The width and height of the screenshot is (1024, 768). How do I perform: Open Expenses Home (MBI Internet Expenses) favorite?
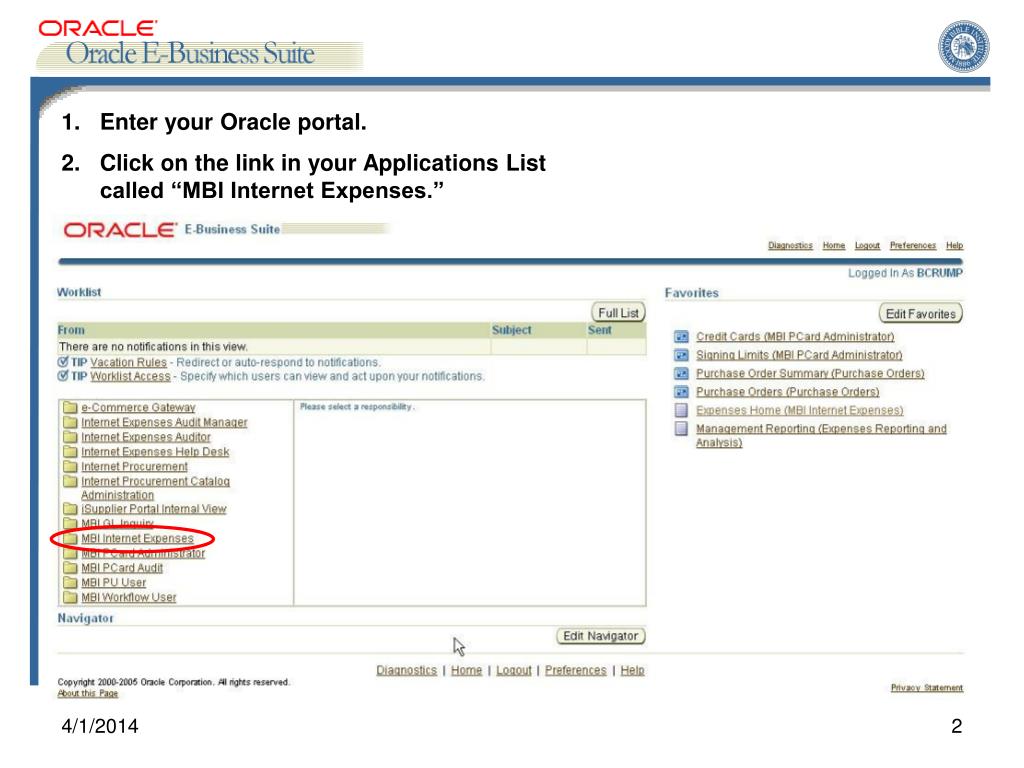[x=799, y=410]
